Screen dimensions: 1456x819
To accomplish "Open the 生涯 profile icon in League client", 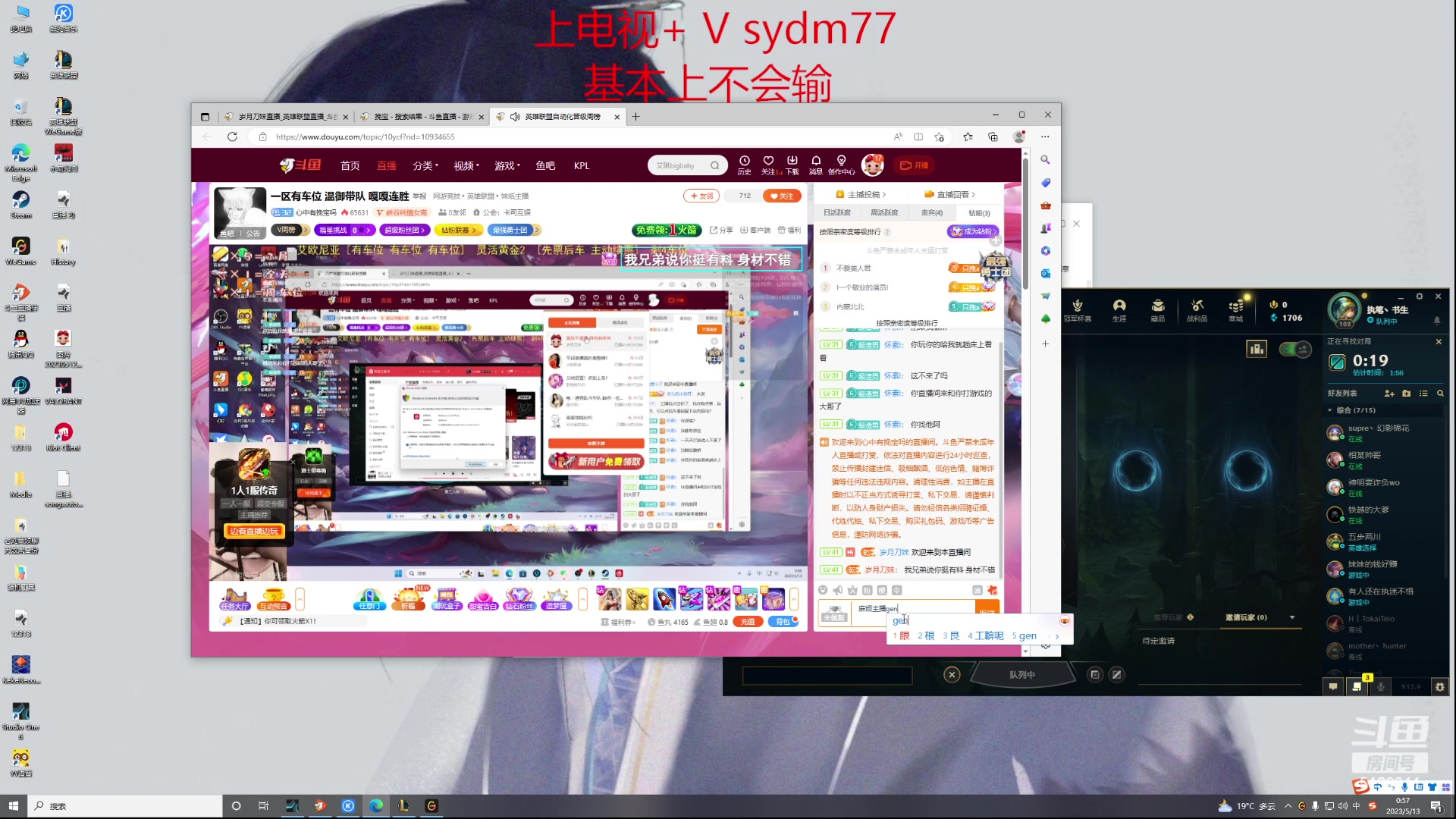I will [x=1119, y=310].
